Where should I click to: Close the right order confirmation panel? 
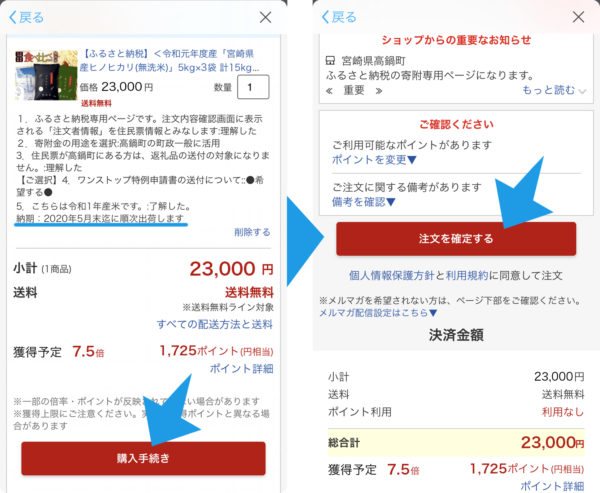[578, 17]
